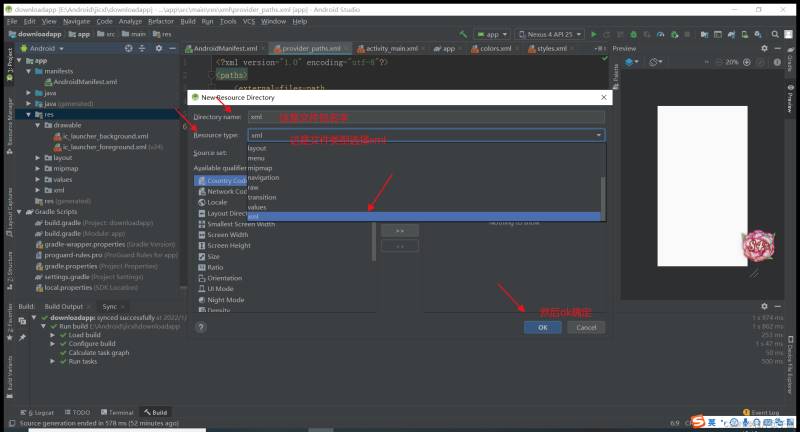Open the Project tool window side tab
800x432 pixels.
point(10,64)
